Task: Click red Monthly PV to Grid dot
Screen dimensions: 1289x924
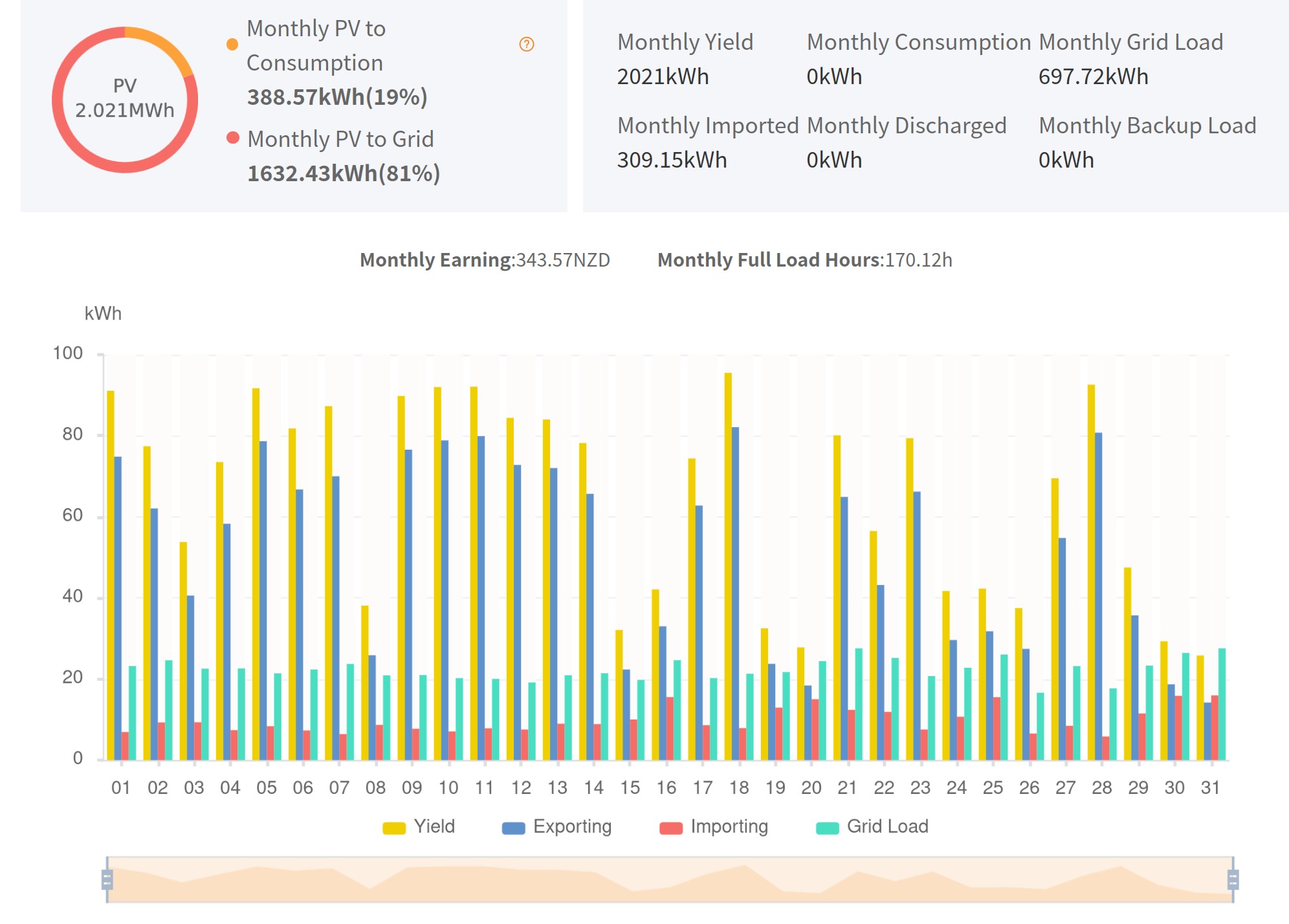Action: coord(233,137)
